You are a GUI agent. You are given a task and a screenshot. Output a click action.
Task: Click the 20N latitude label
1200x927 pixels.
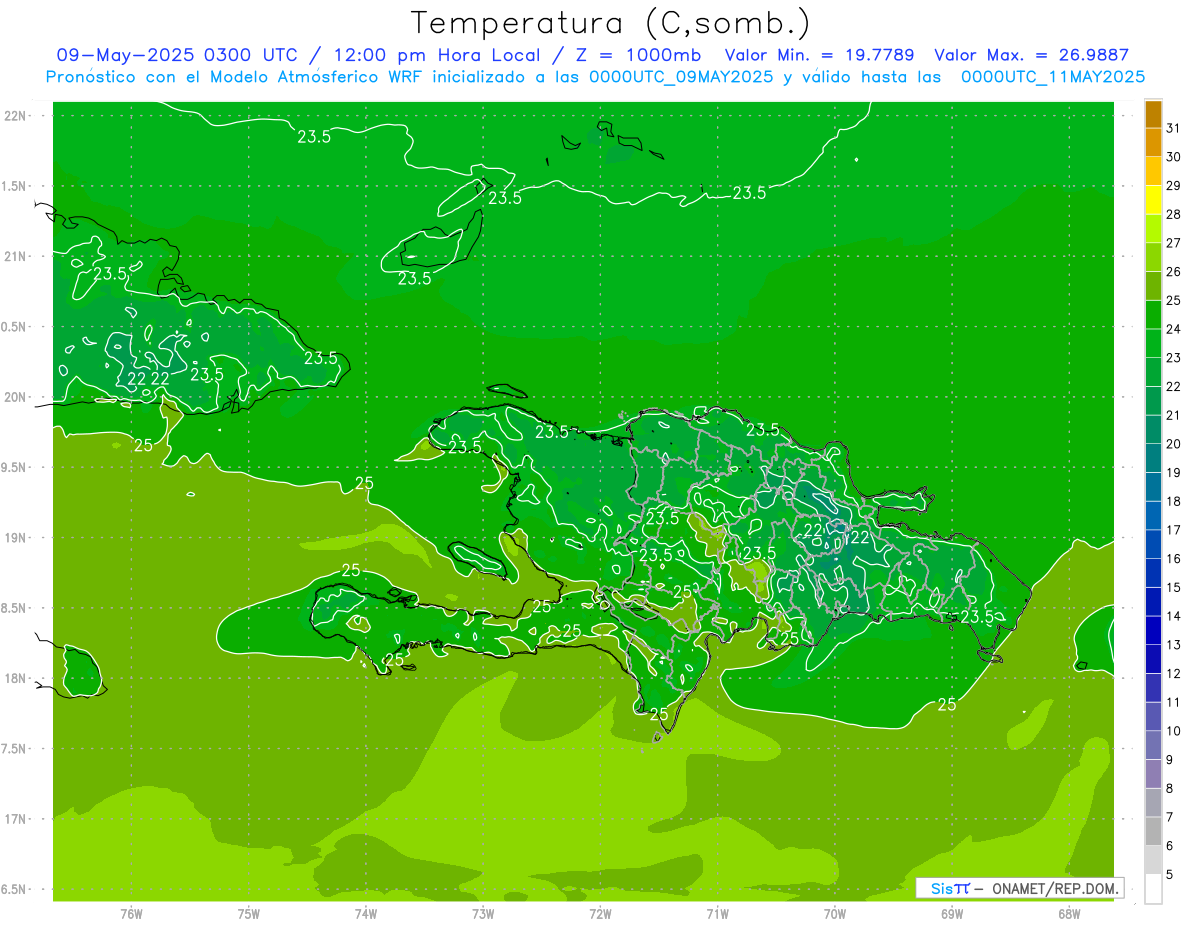[x=15, y=397]
